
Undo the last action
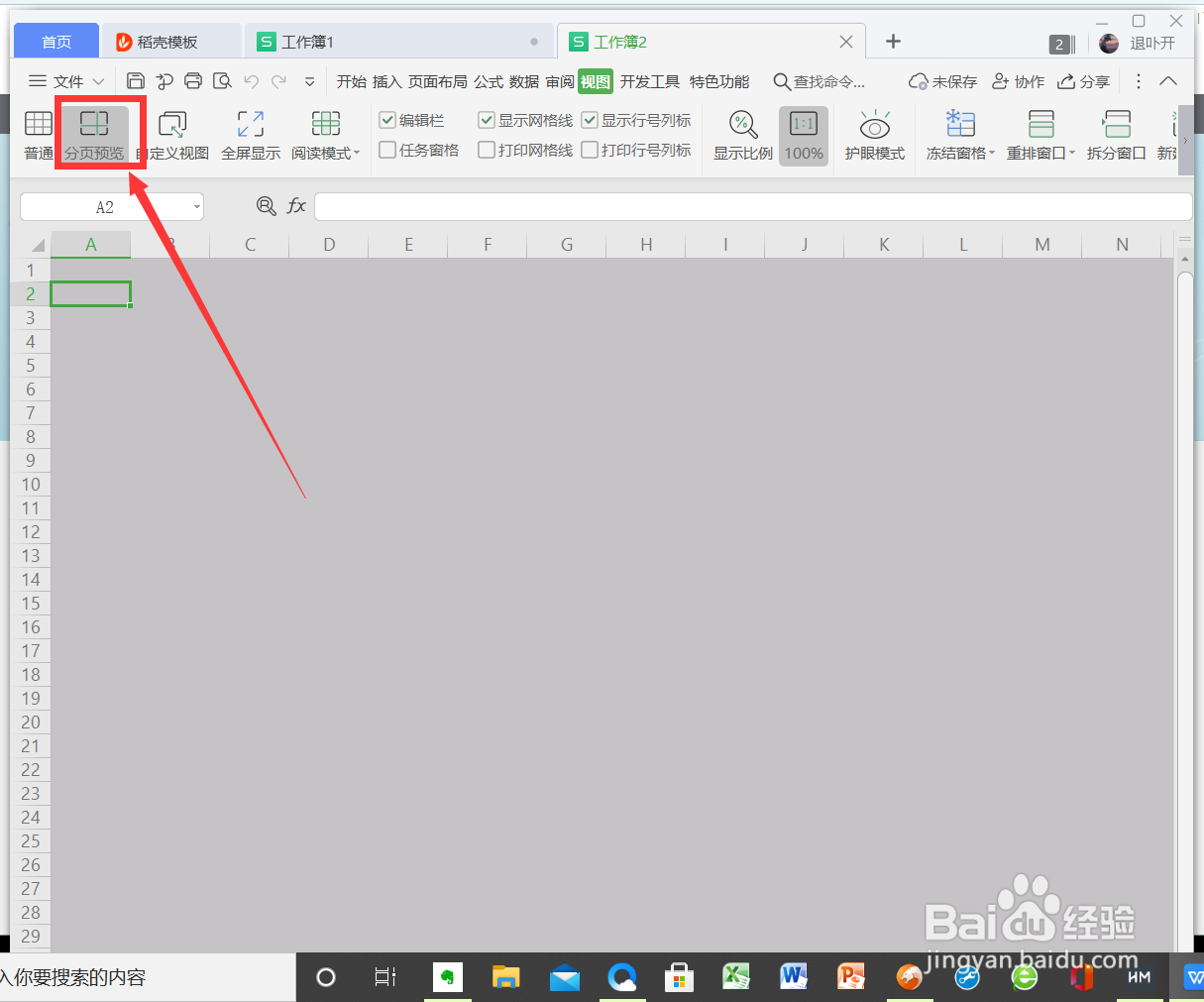(x=252, y=81)
